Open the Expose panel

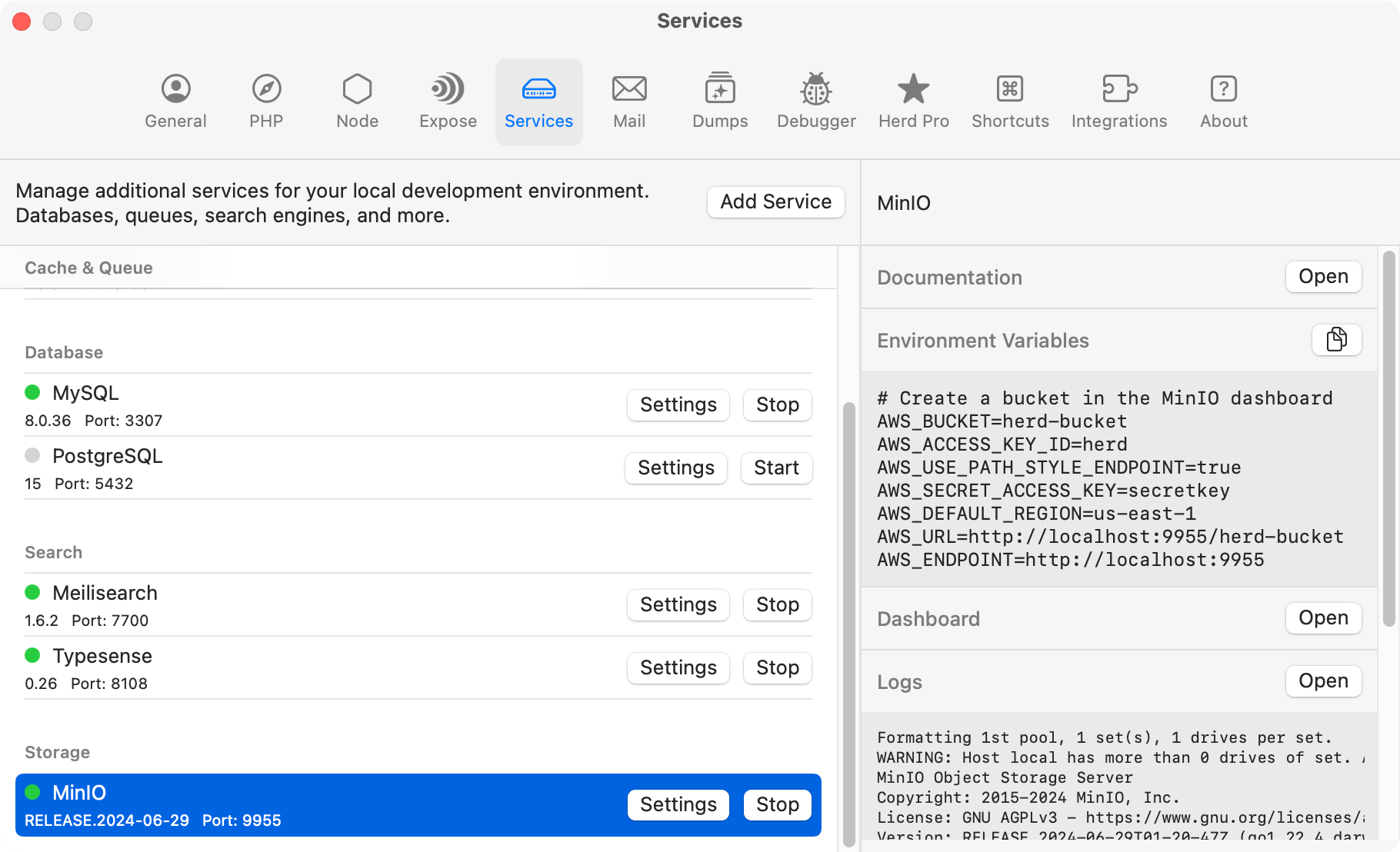(x=447, y=100)
